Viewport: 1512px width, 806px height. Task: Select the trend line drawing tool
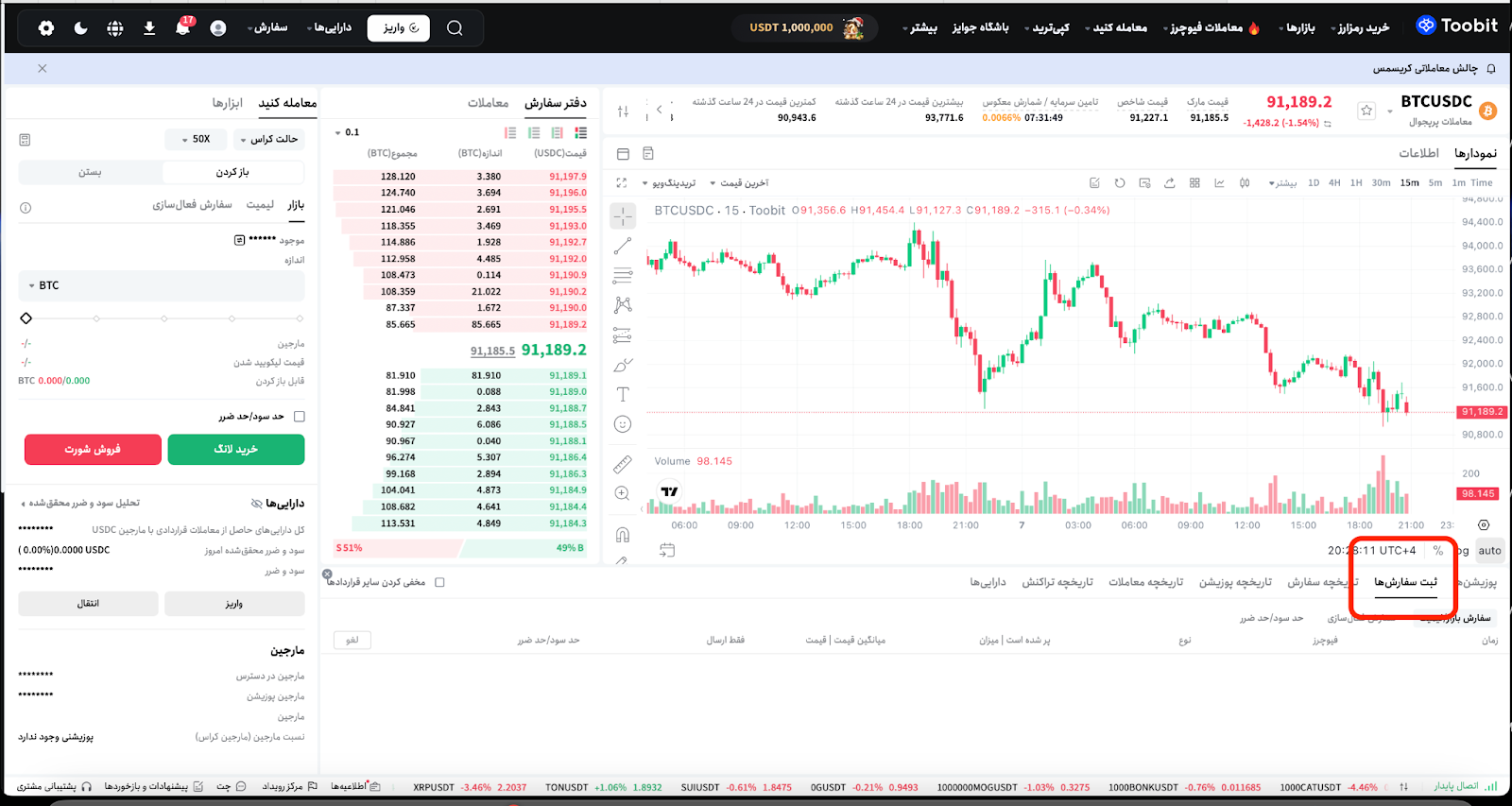(623, 246)
